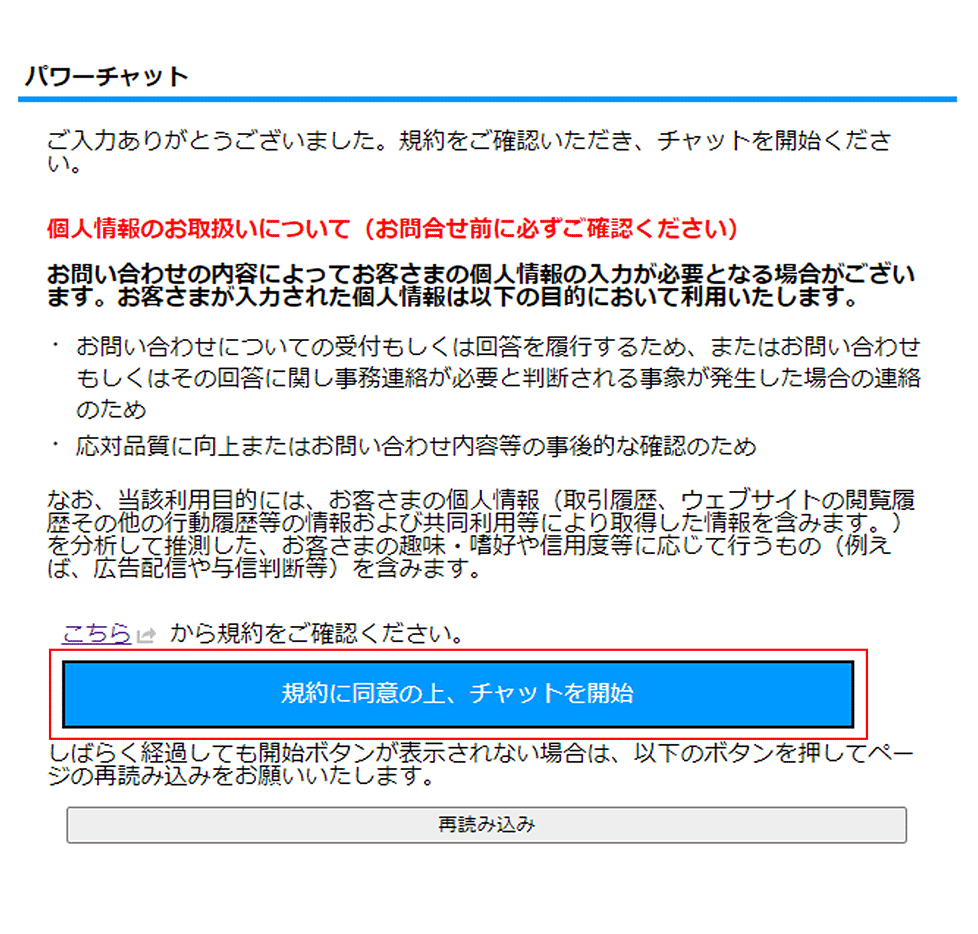978x934 pixels.
Task: Click the しばらく経過しても開始ボタン notice text
Action: click(x=481, y=764)
